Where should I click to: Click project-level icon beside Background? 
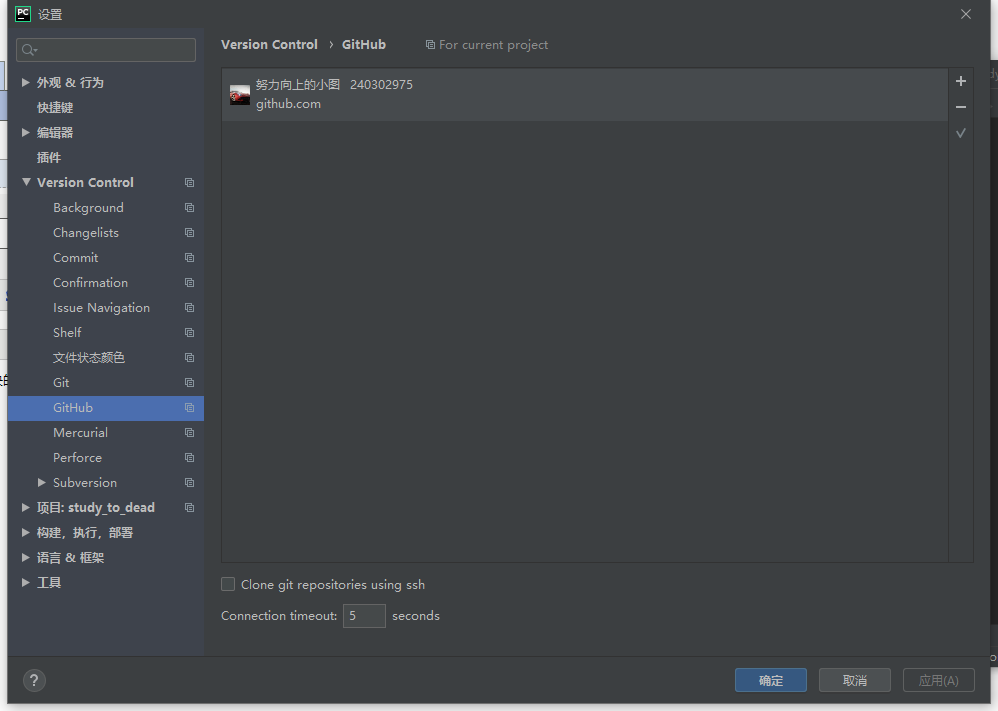click(x=189, y=208)
